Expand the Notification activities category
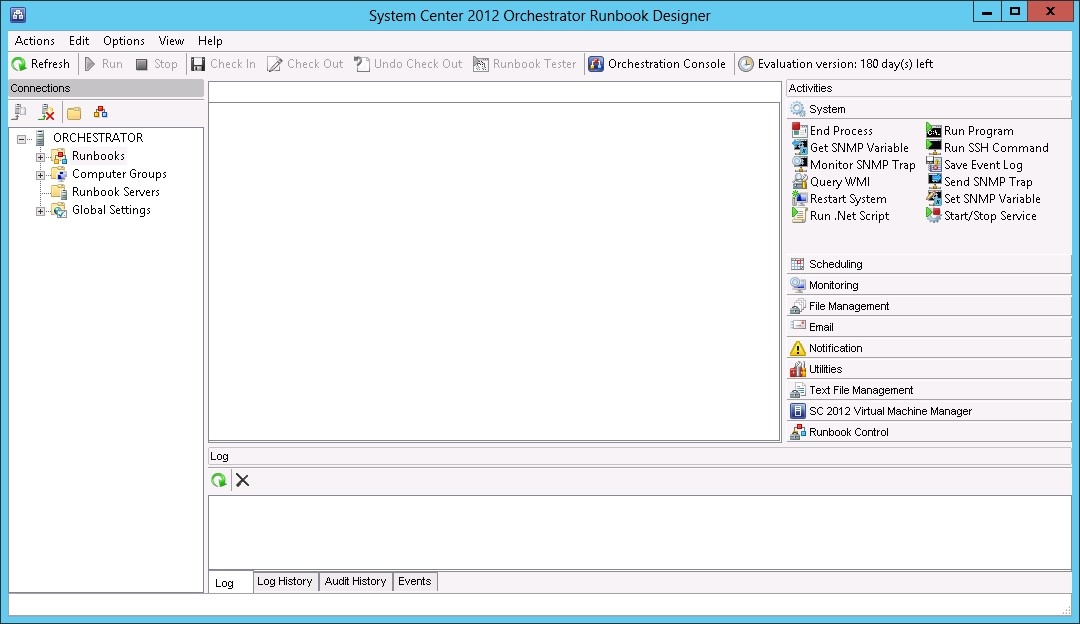1080x624 pixels. 928,348
